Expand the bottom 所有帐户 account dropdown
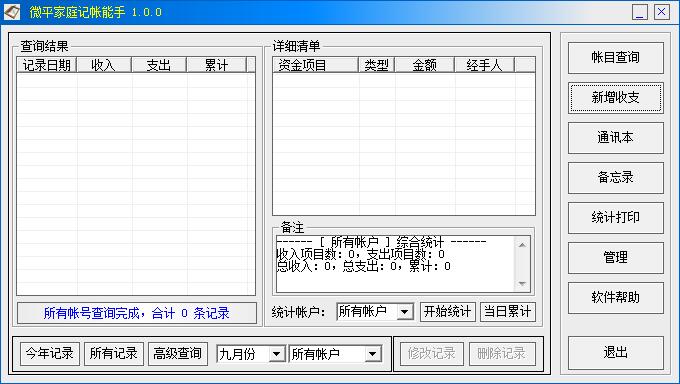Viewport: 680px width, 384px height. coord(372,354)
